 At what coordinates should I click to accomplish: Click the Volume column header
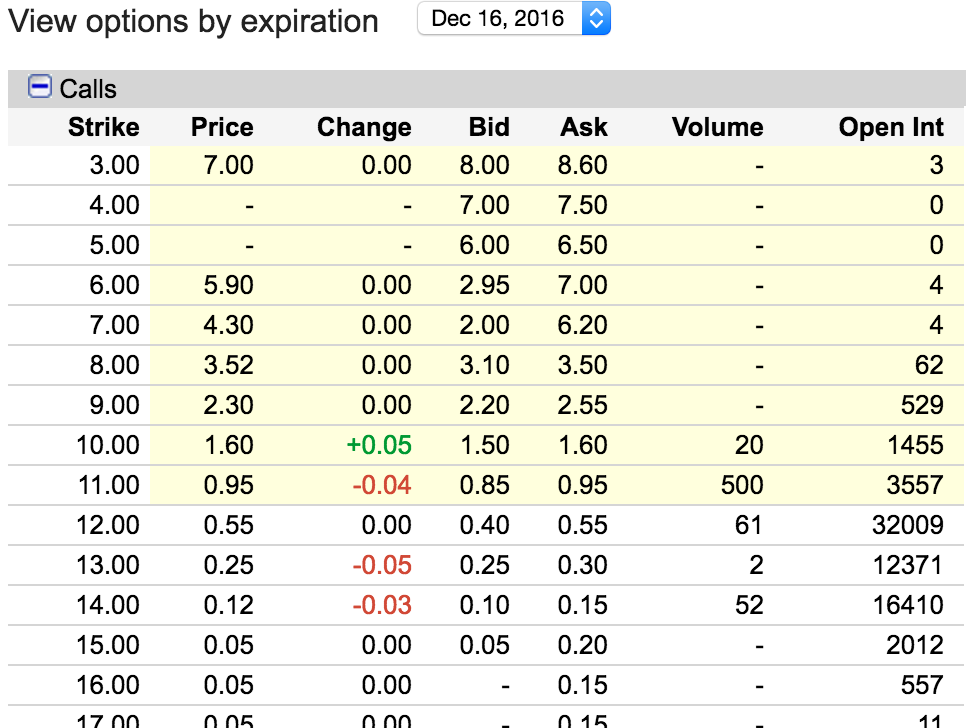(x=718, y=127)
